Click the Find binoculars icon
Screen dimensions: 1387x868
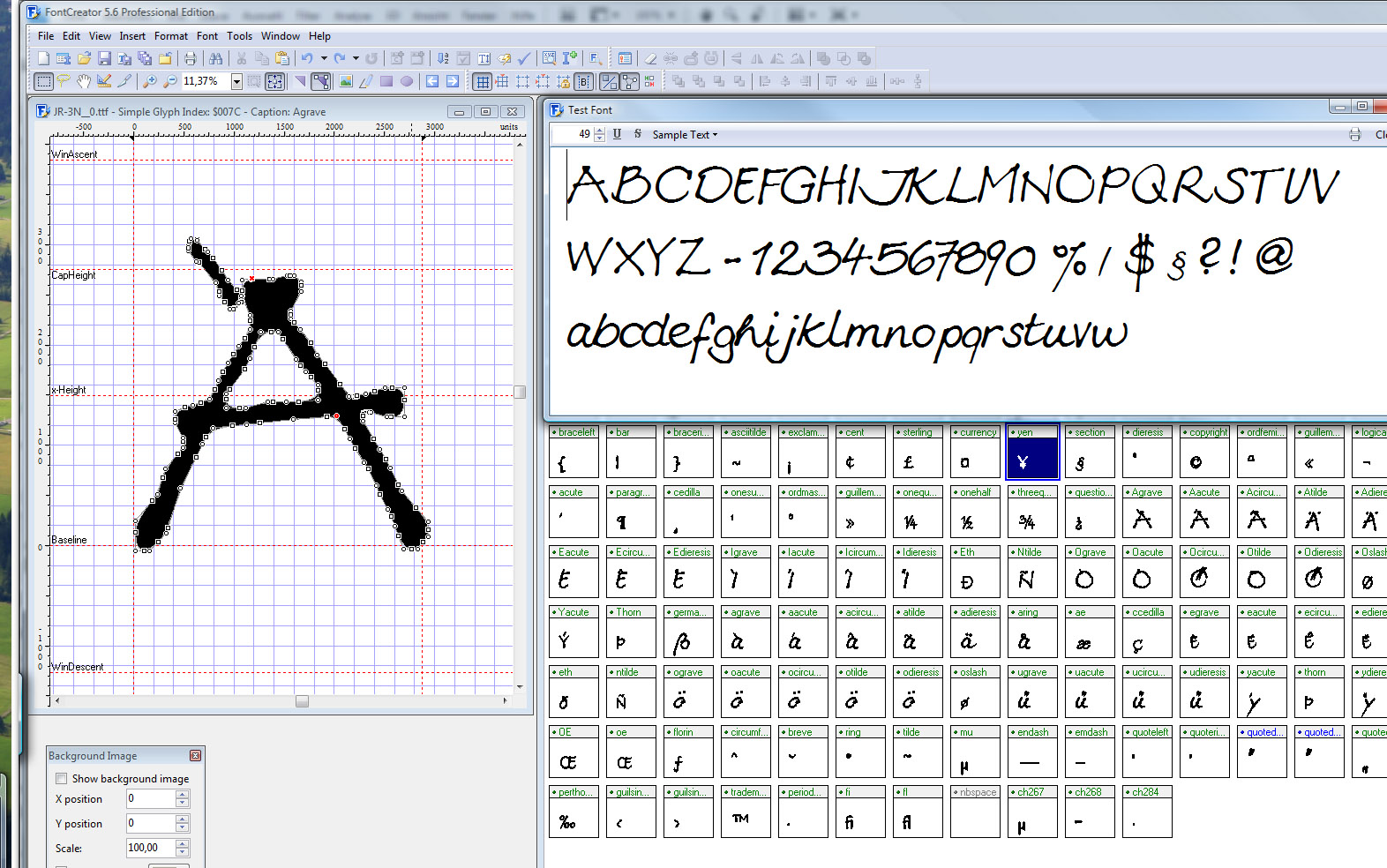pyautogui.click(x=216, y=58)
